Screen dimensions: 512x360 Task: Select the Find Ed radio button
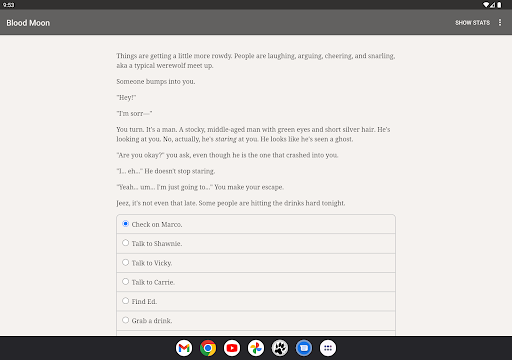(125, 301)
